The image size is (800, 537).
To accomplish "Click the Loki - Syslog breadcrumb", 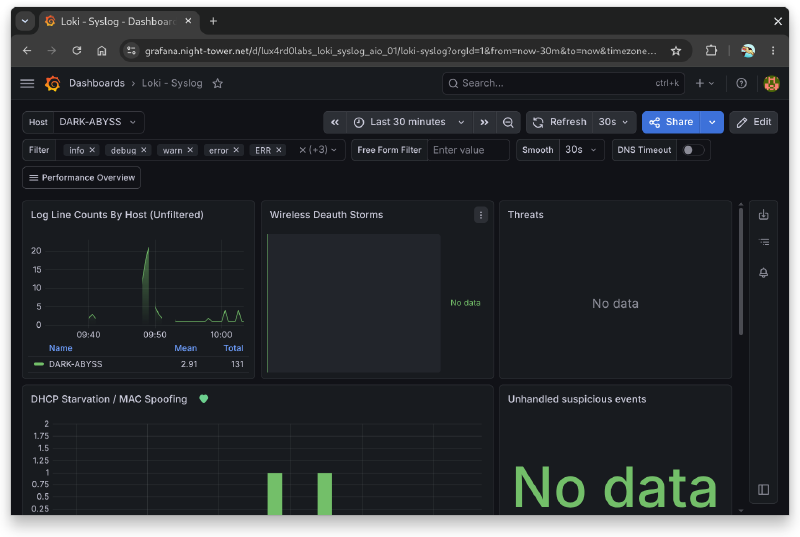I will (x=172, y=83).
